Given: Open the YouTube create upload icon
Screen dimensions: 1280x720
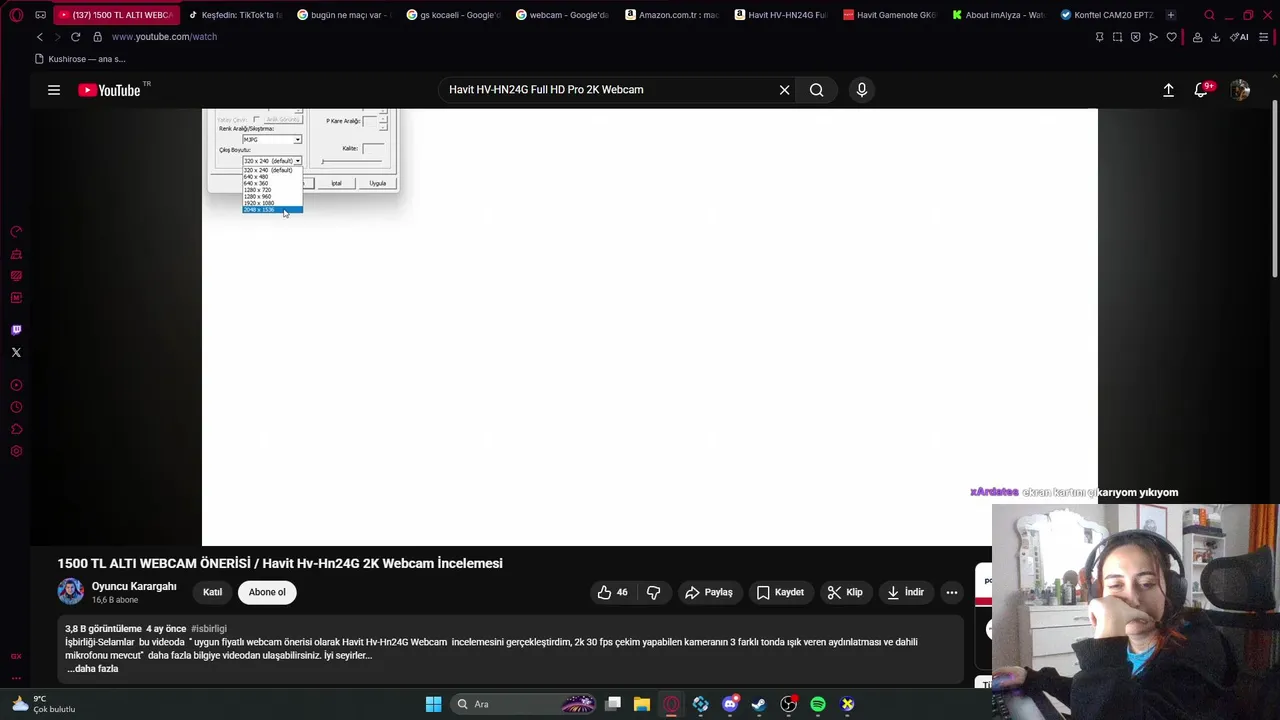Looking at the screenshot, I should pyautogui.click(x=1168, y=90).
